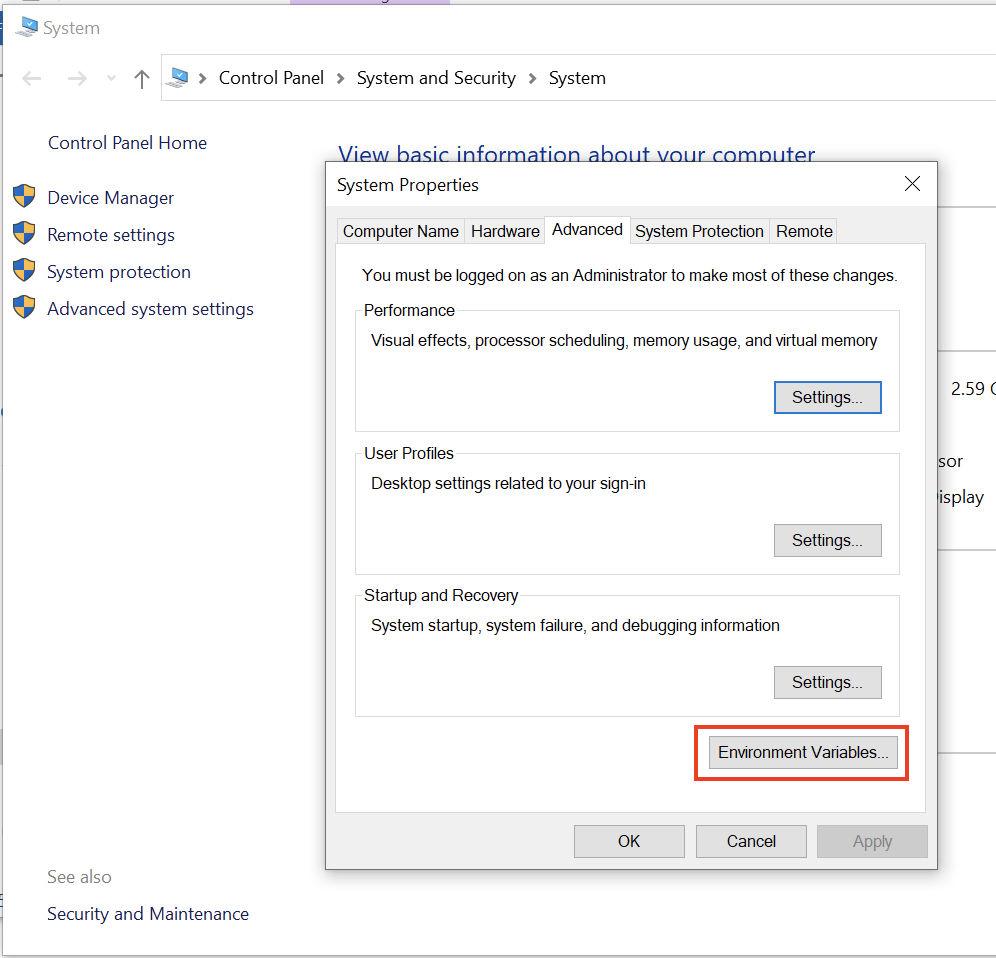The image size is (996, 958).
Task: Confirm with OK button
Action: (629, 842)
